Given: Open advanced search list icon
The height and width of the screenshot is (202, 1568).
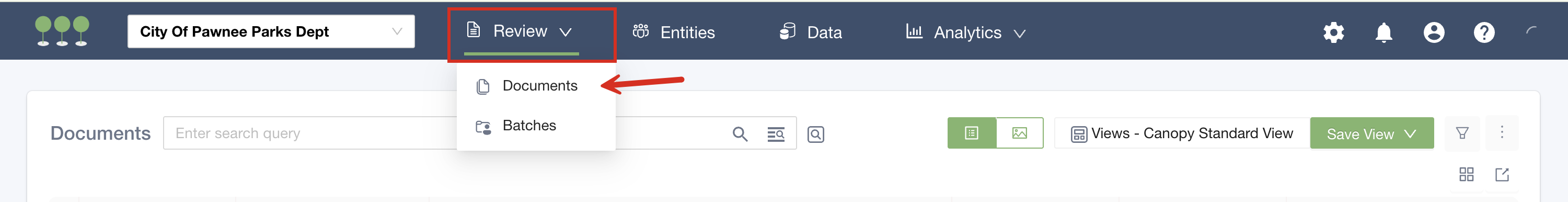Looking at the screenshot, I should [776, 133].
